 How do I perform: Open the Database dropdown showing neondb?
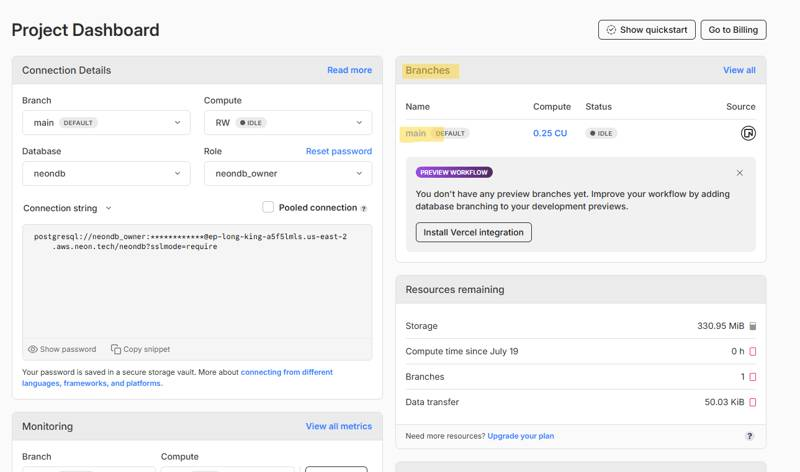click(106, 173)
